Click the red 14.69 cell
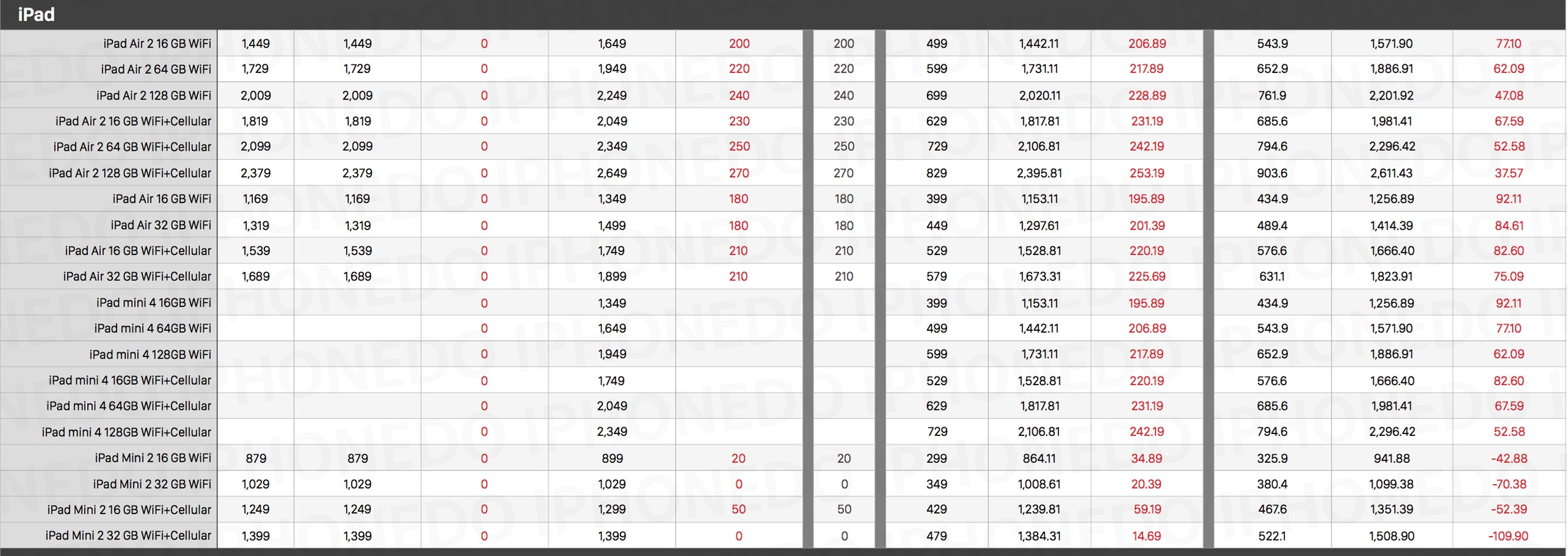The width and height of the screenshot is (1568, 556). (x=1147, y=536)
